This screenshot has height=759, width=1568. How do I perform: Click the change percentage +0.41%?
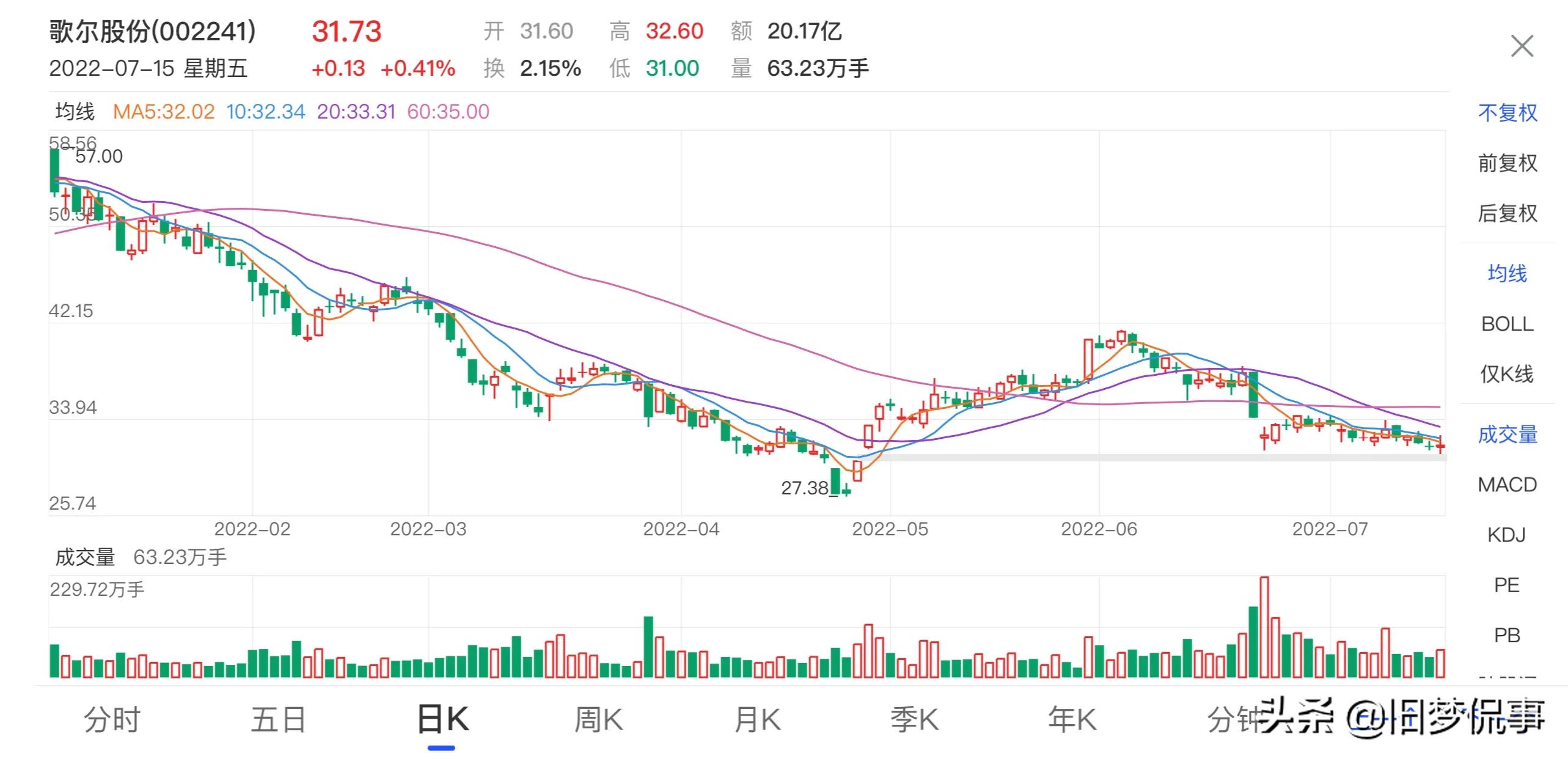pos(418,68)
